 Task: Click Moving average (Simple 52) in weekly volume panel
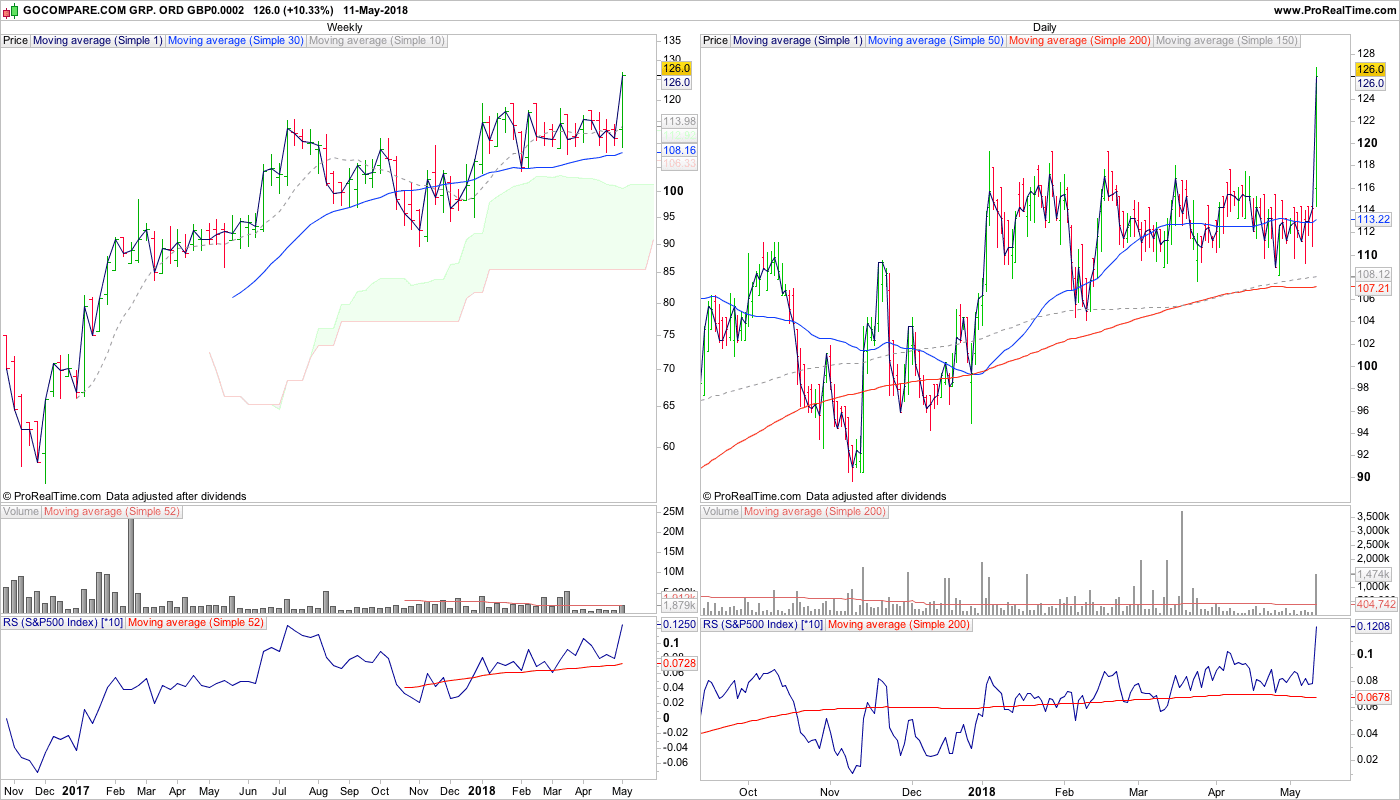113,512
